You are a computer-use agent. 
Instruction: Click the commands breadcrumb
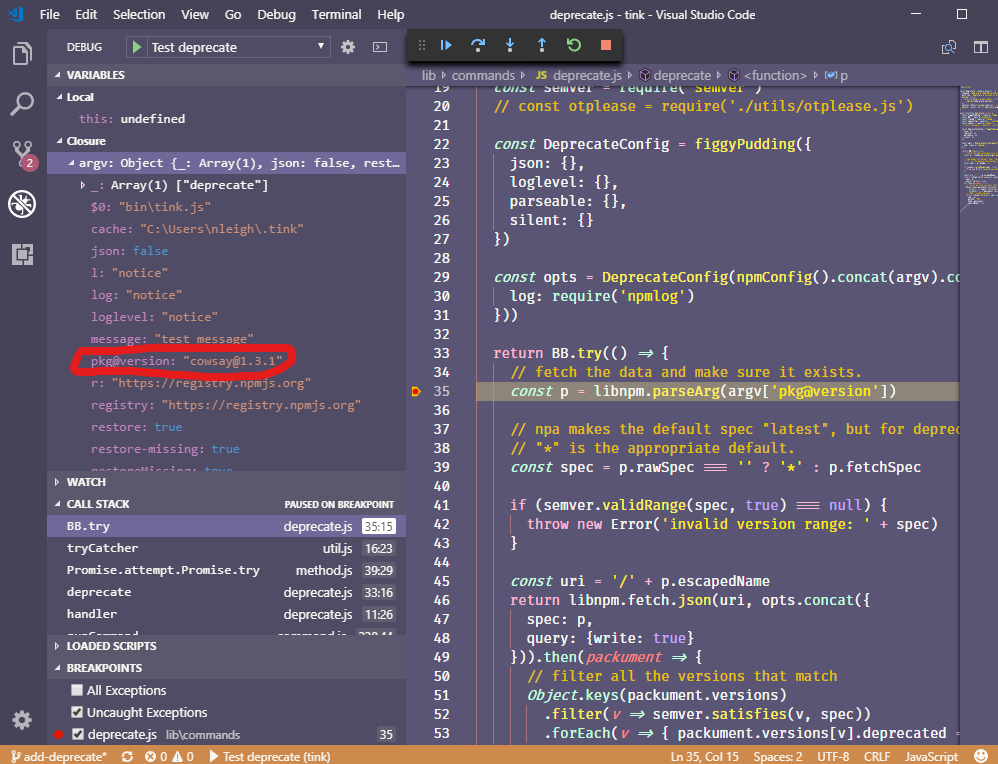coord(483,75)
